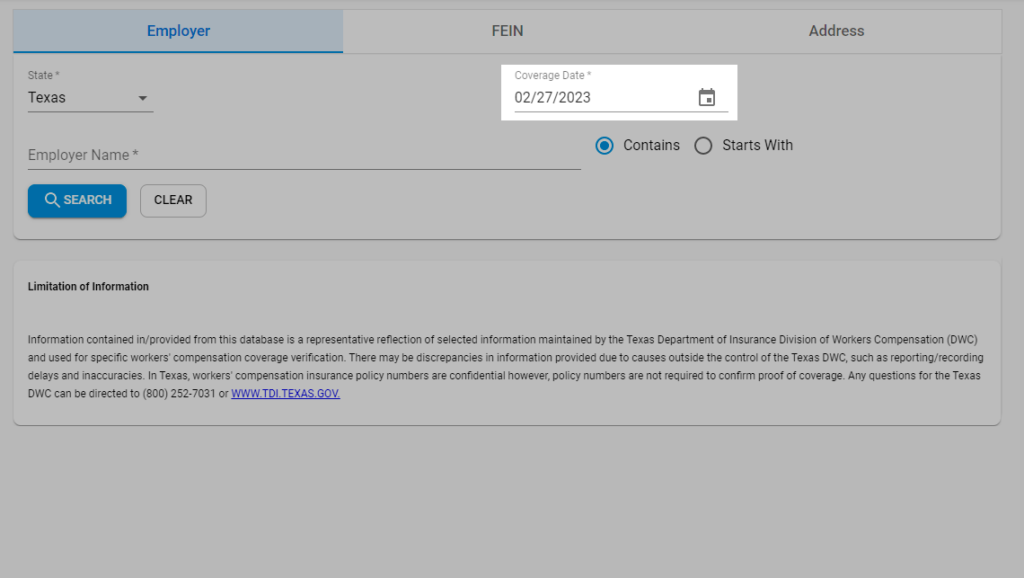Open the WWW.TDI.TEXAS.GOV link
Viewport: 1024px width, 578px height.
tap(285, 394)
